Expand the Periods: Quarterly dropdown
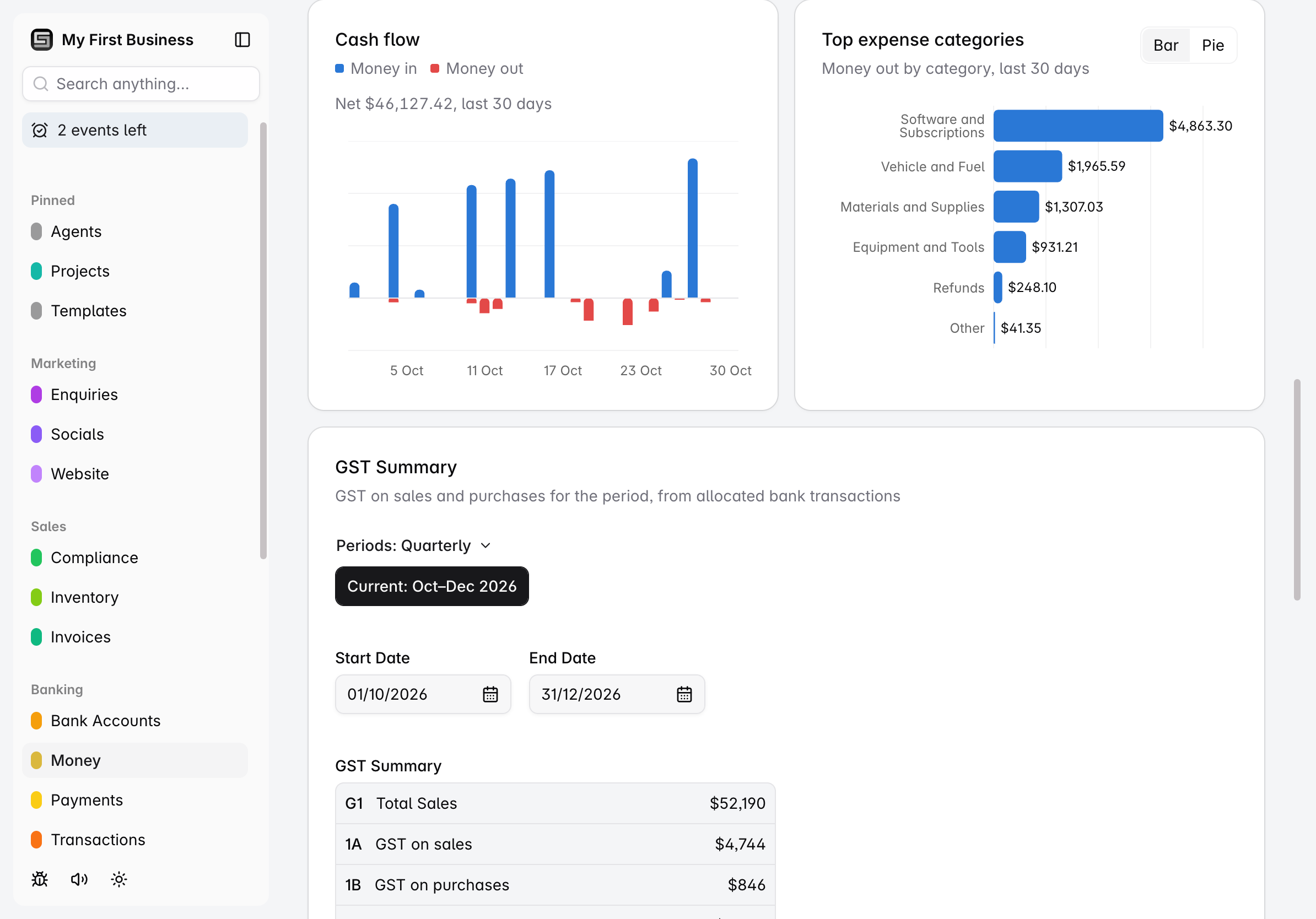Image resolution: width=1316 pixels, height=919 pixels. pos(414,545)
